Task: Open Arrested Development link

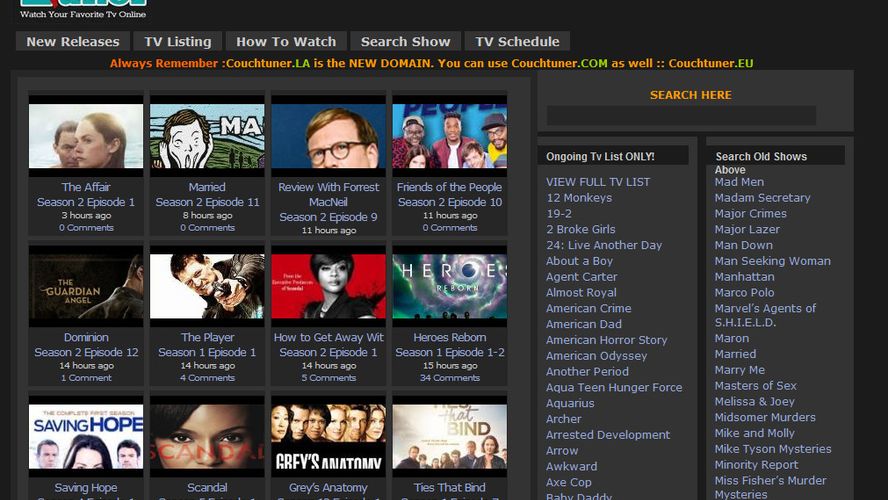Action: pos(608,435)
